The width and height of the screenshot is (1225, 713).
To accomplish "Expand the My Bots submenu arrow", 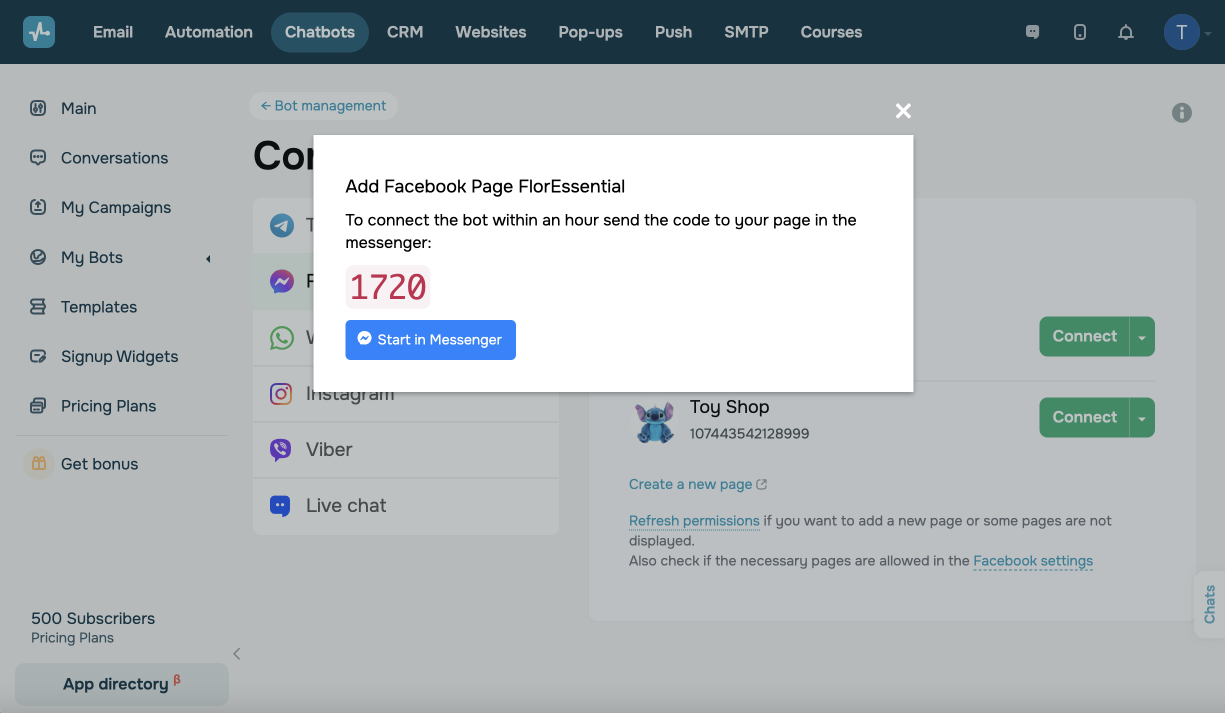I will pyautogui.click(x=208, y=259).
